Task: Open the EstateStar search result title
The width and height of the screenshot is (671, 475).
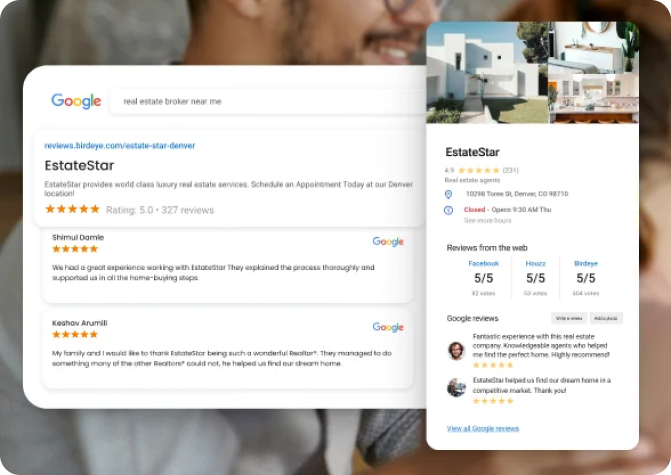Action: pos(79,165)
